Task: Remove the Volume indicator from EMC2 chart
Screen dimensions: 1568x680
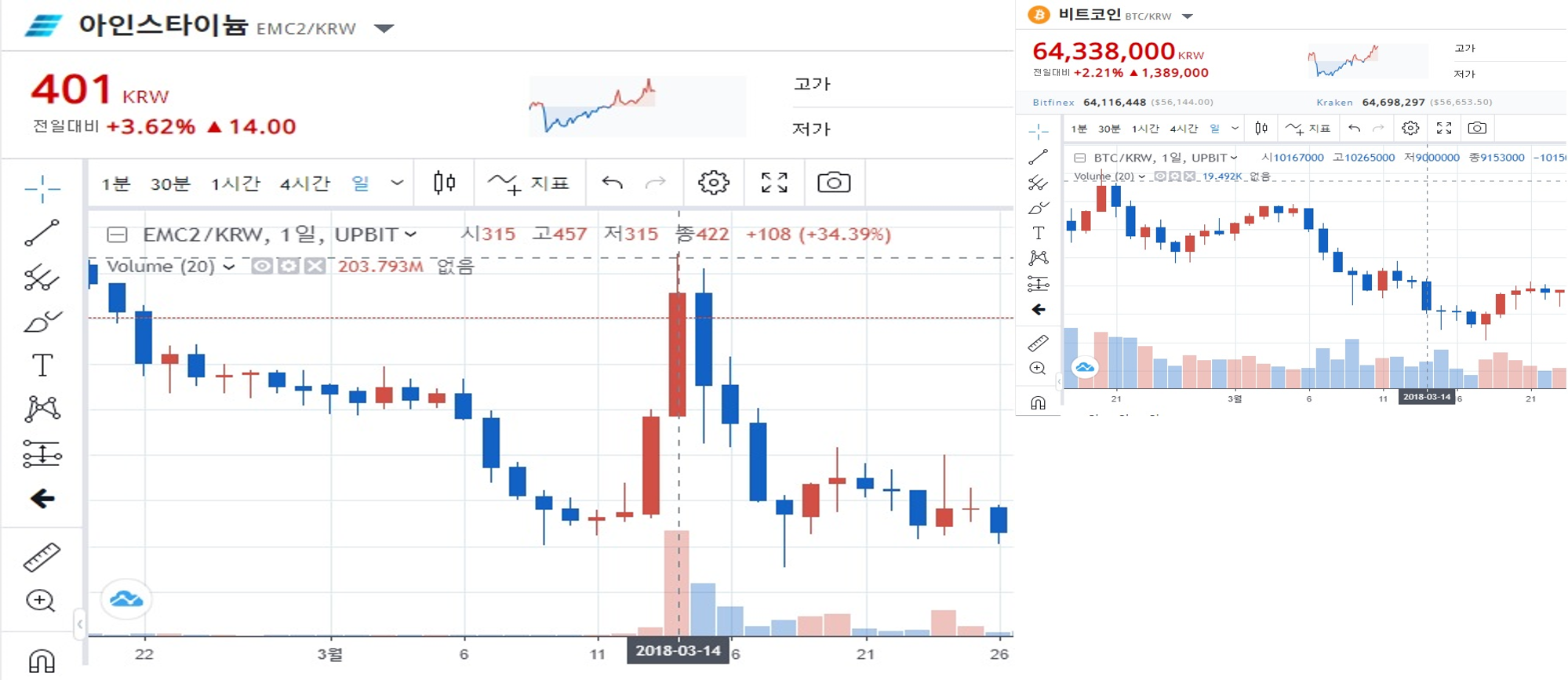Action: (315, 267)
